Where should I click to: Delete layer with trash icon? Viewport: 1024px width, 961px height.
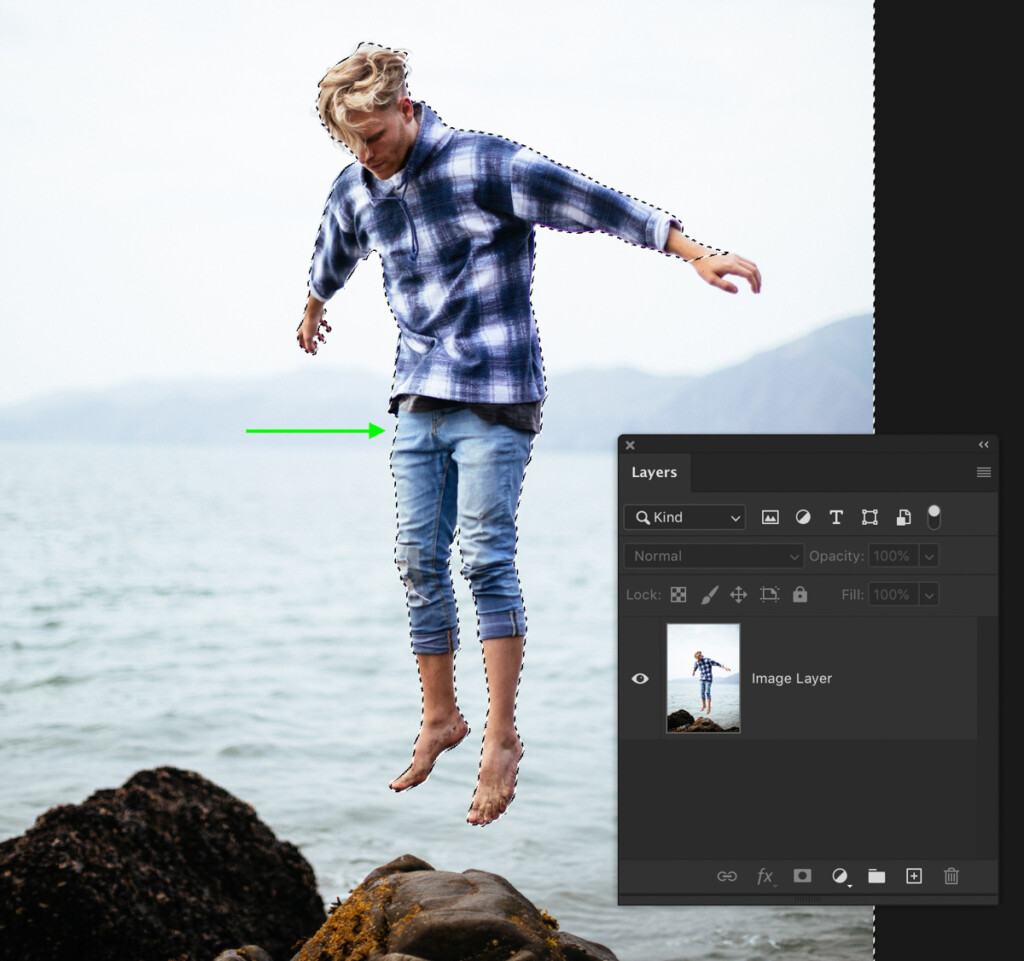point(951,876)
